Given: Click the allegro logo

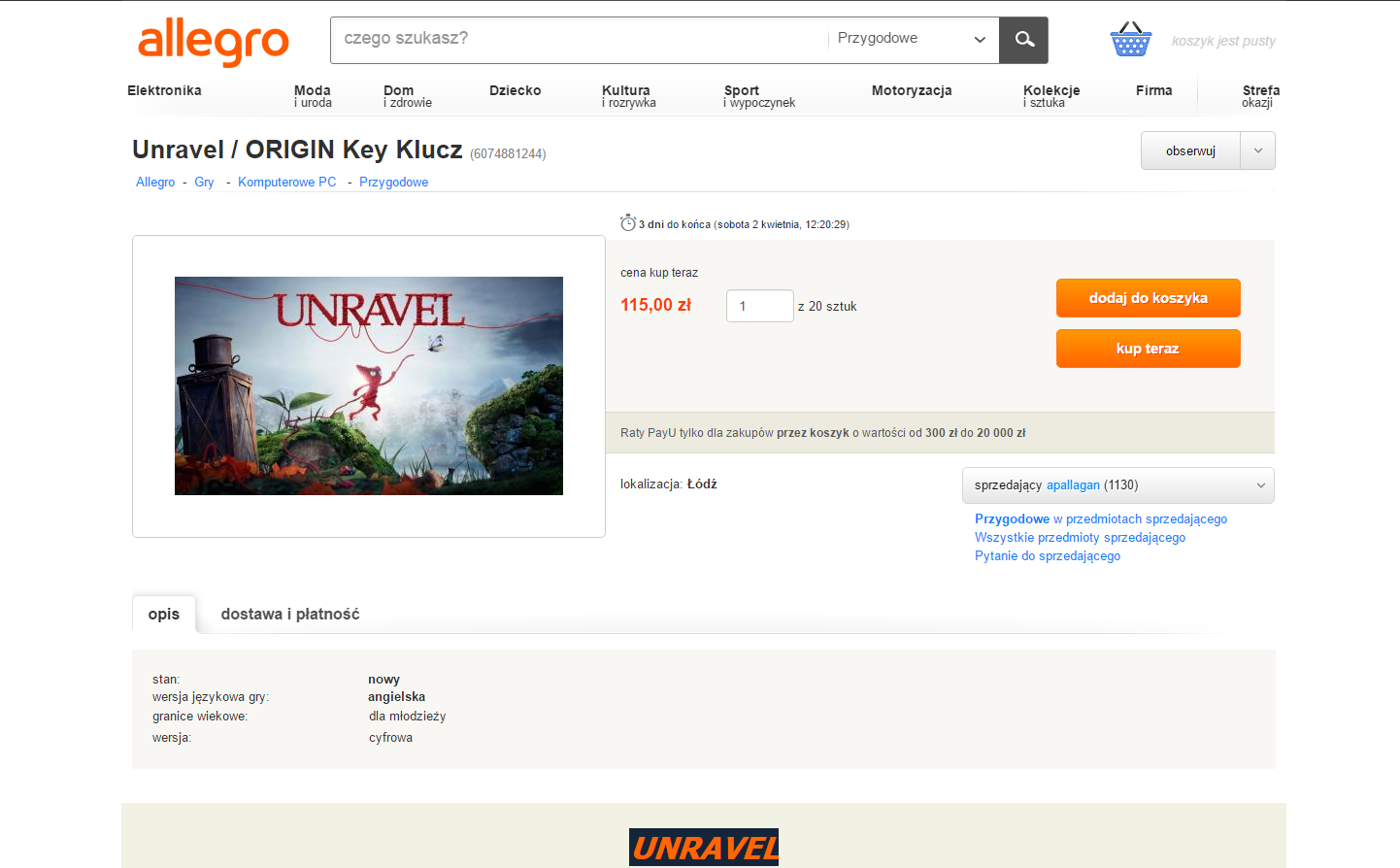Looking at the screenshot, I should [214, 41].
